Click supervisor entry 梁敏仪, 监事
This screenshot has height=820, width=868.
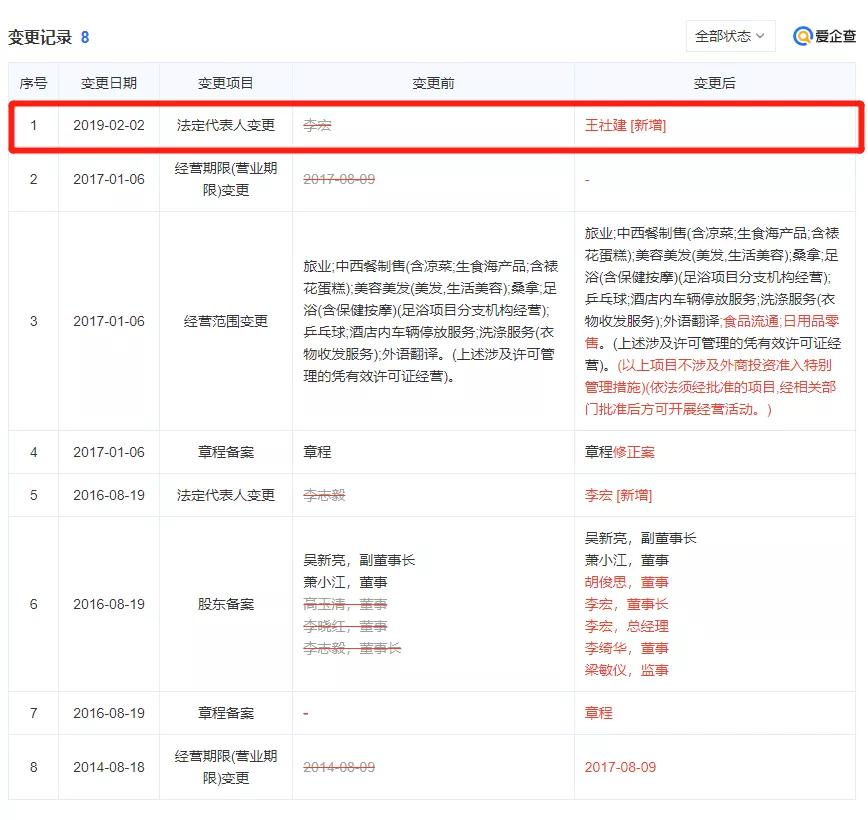coord(628,671)
